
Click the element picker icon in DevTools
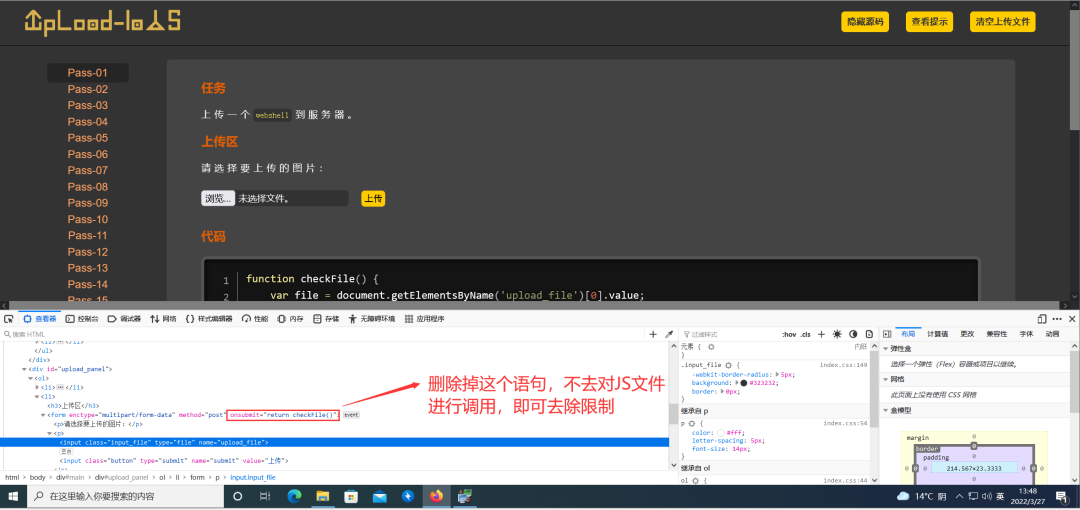coord(9,319)
